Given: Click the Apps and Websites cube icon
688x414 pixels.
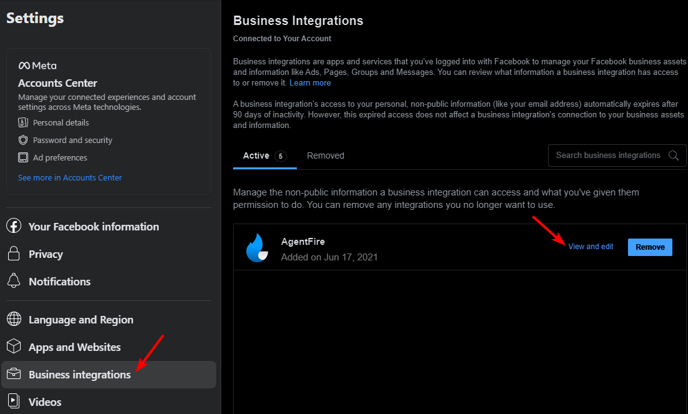Looking at the screenshot, I should pos(14,346).
